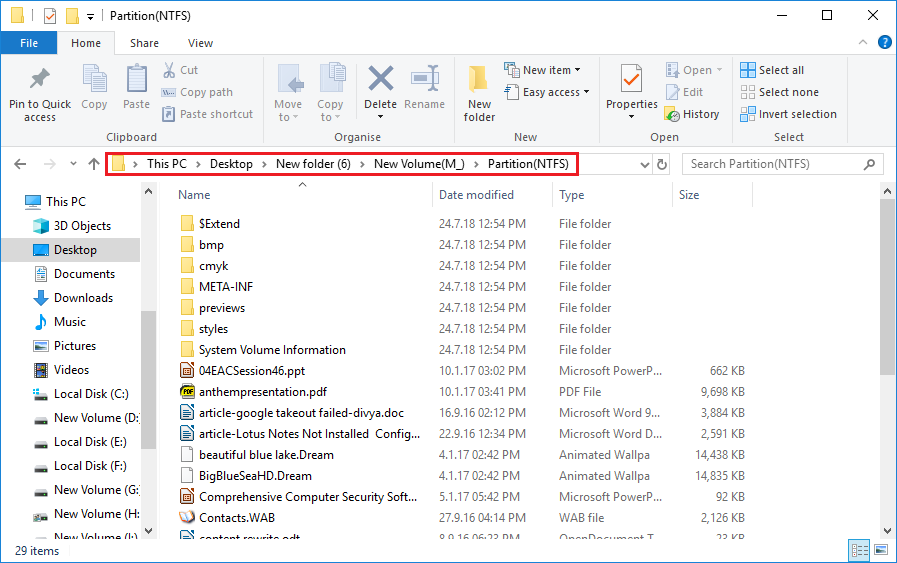Viewport: 897px width, 563px height.
Task: Click the Cut scissors icon
Action: click(x=169, y=70)
